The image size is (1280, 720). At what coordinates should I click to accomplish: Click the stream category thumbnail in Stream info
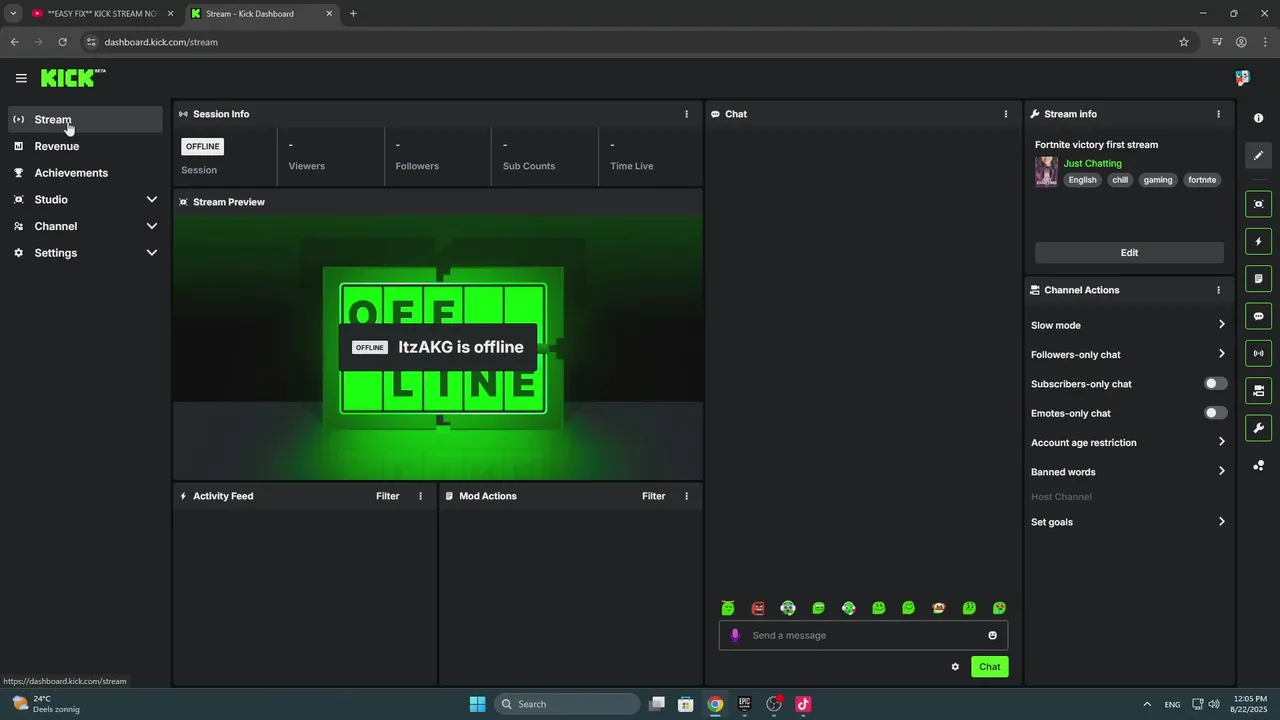(1046, 171)
